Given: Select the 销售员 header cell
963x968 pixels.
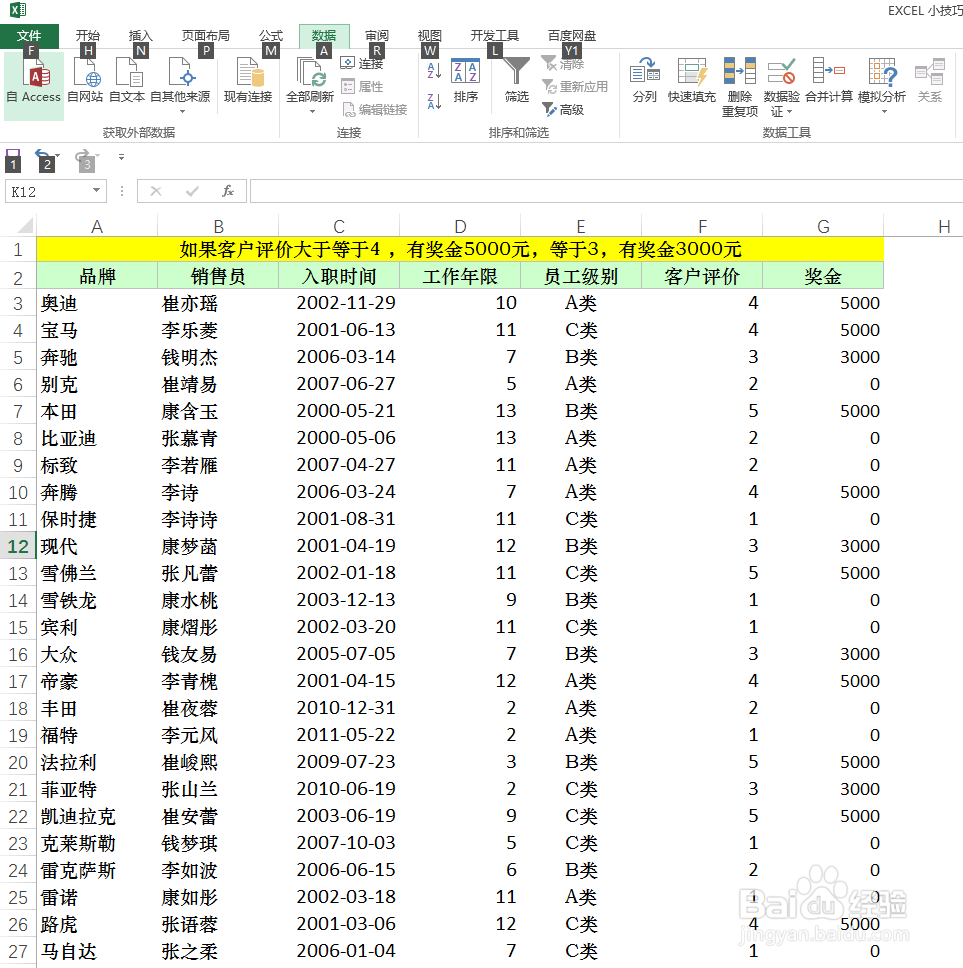Looking at the screenshot, I should coord(218,276).
